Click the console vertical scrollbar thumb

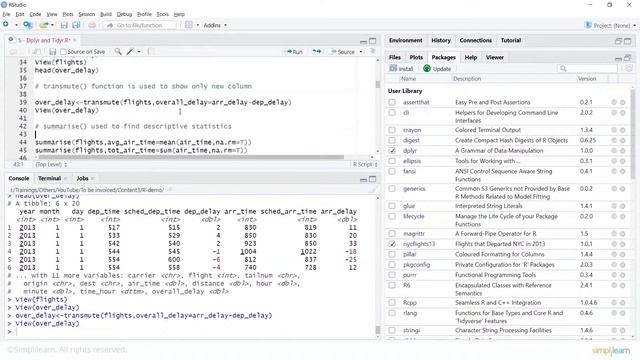378,330
